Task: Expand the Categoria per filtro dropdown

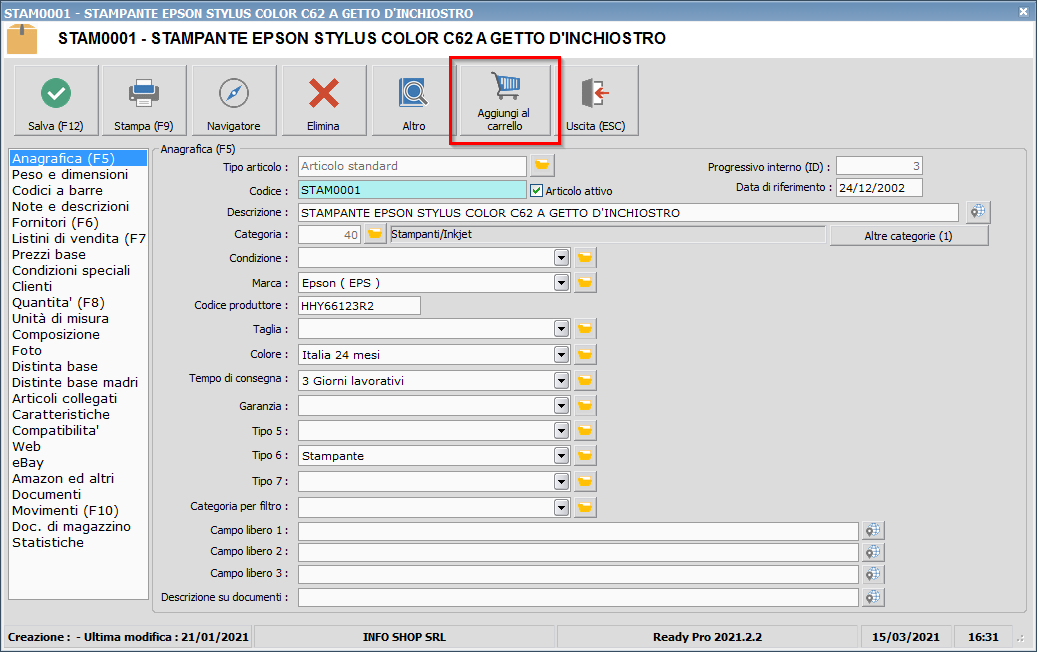Action: click(x=561, y=507)
